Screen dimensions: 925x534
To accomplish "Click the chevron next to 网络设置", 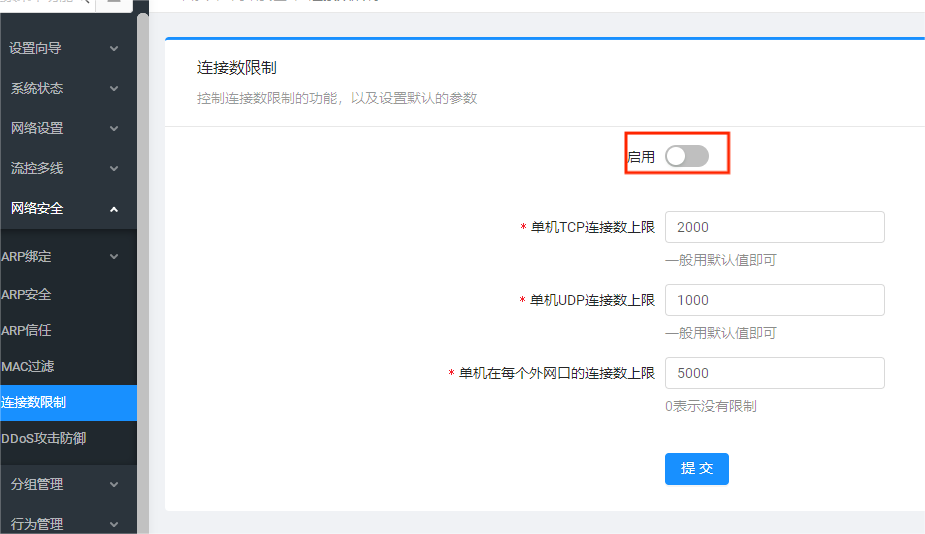I will point(114,128).
